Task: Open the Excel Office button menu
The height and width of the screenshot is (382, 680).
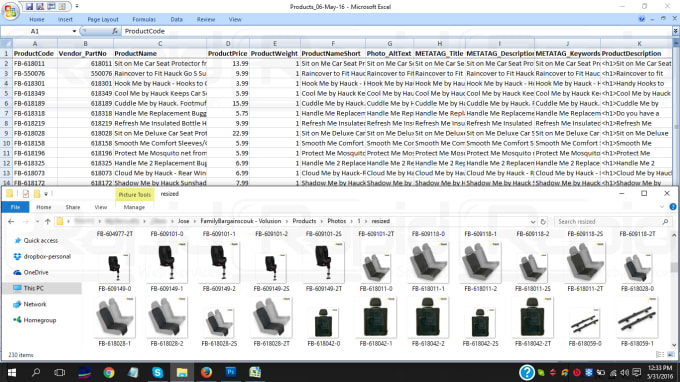Action: click(x=10, y=11)
